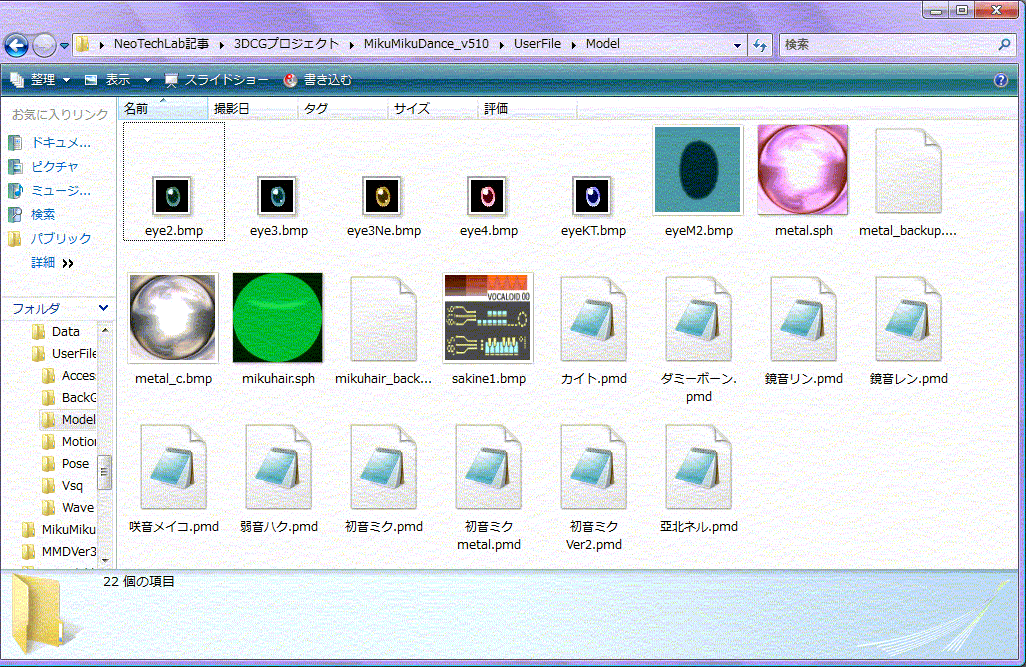Select the 弱音ハク.pmd file icon
Screen dimensions: 1026x667
(x=279, y=467)
